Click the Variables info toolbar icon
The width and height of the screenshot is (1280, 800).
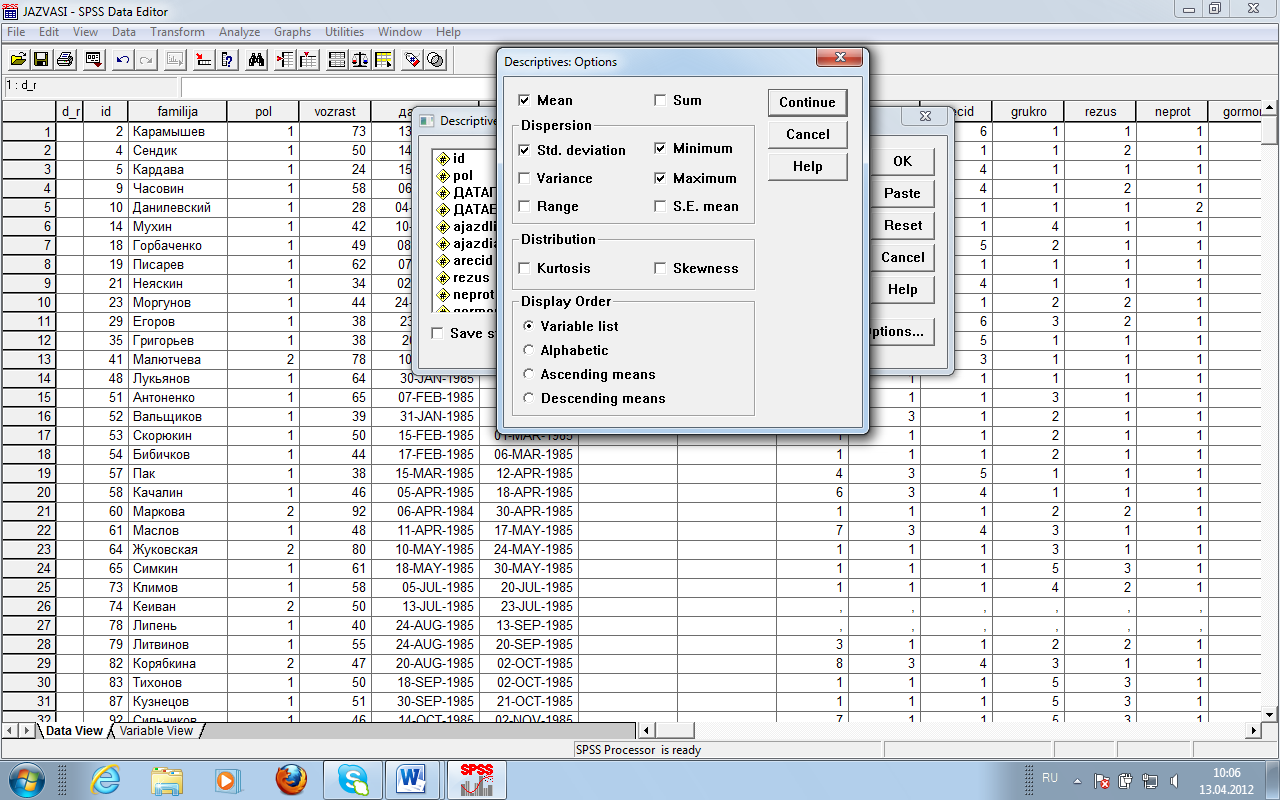(227, 60)
